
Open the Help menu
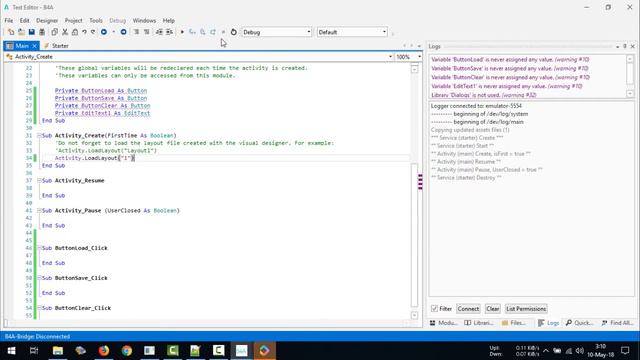[169, 20]
